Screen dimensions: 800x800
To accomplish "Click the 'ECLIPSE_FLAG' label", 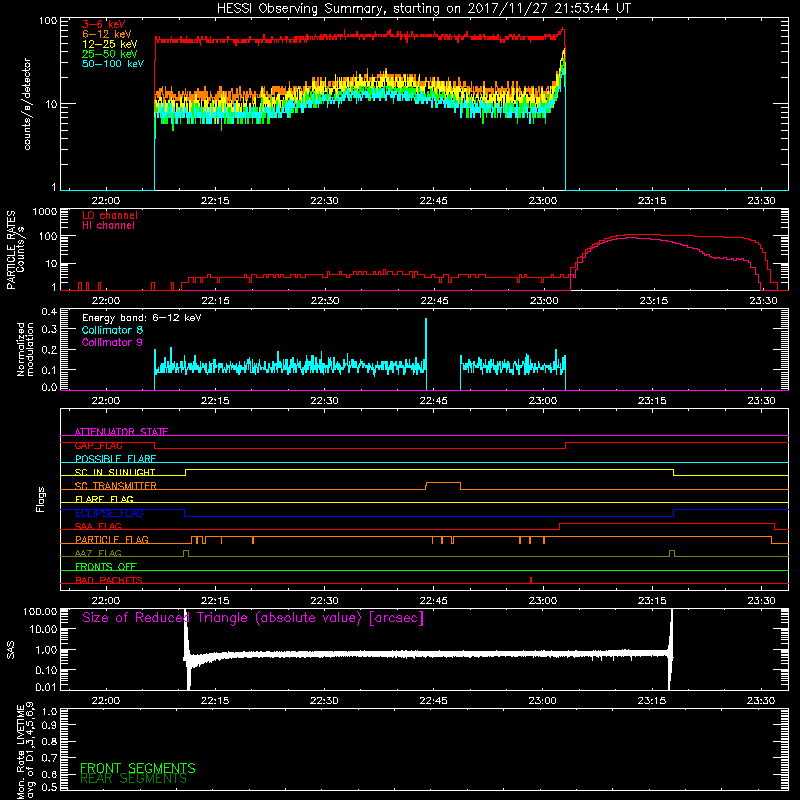I will click(109, 513).
